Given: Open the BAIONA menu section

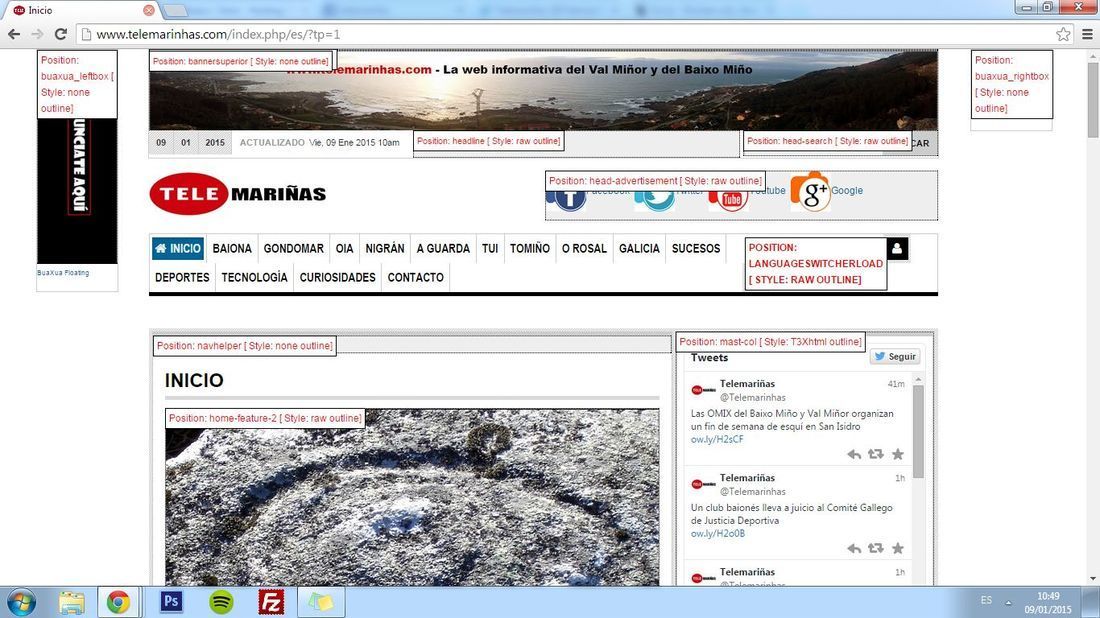Looking at the screenshot, I should [232, 248].
